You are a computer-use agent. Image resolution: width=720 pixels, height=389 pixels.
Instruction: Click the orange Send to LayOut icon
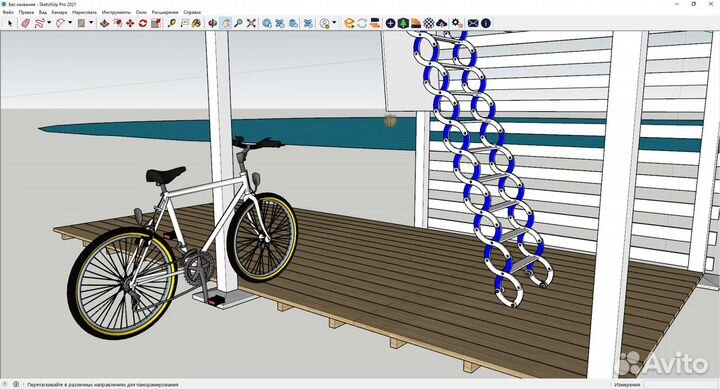click(x=349, y=23)
